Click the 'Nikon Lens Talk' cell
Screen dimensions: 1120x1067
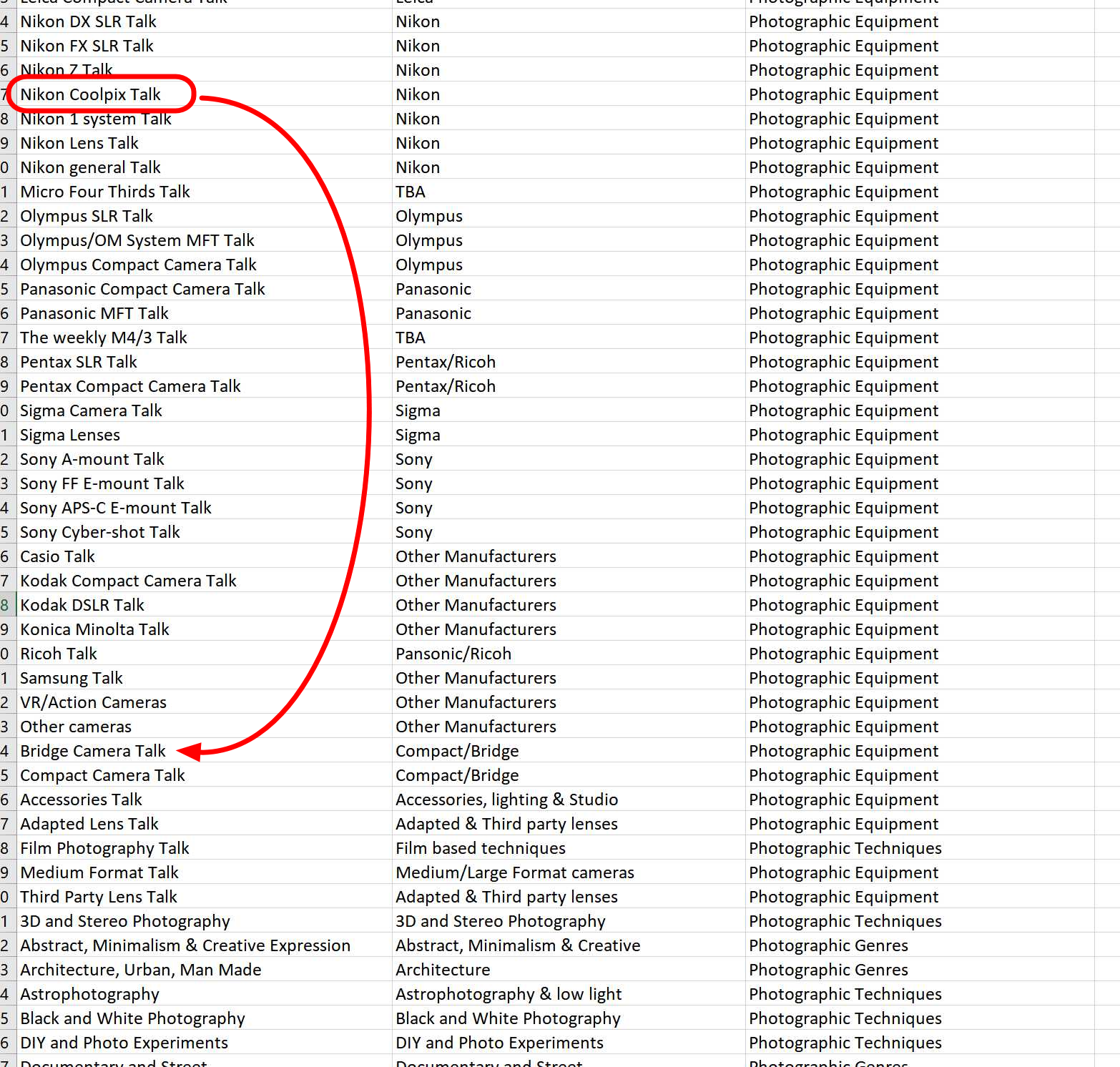pyautogui.click(x=204, y=143)
